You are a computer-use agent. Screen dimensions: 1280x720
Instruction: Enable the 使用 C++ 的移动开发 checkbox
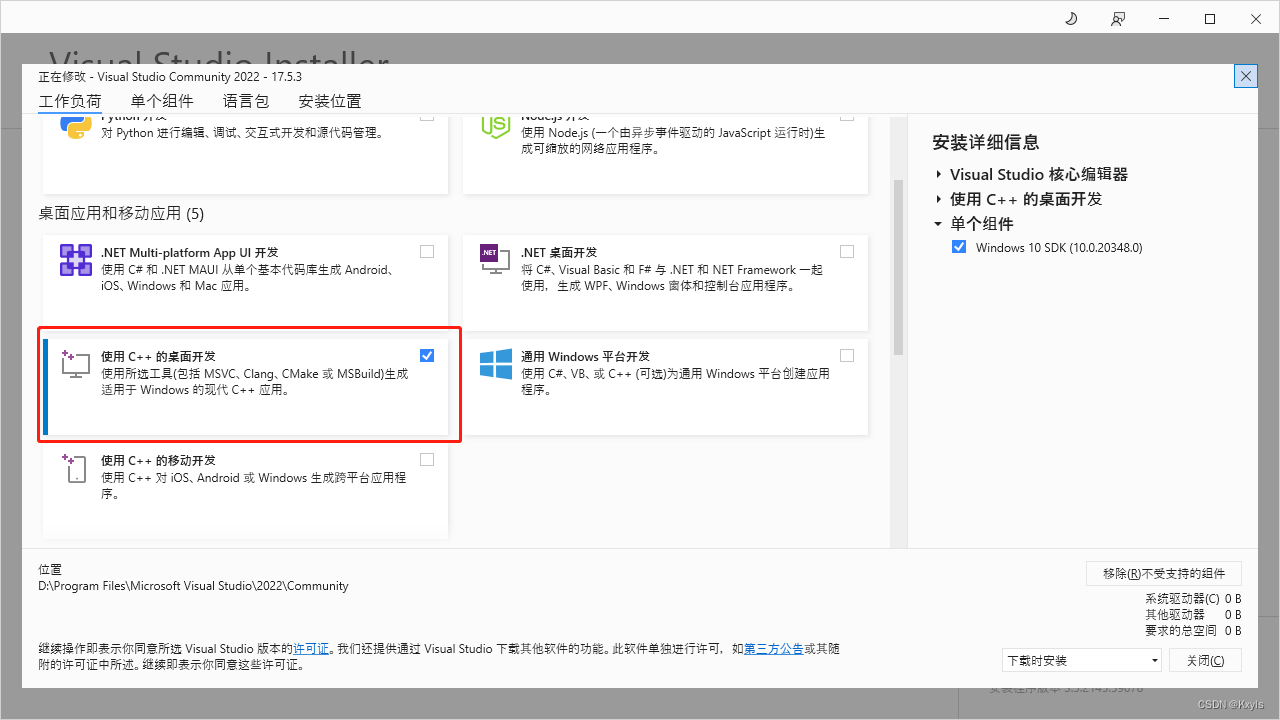[x=427, y=459]
